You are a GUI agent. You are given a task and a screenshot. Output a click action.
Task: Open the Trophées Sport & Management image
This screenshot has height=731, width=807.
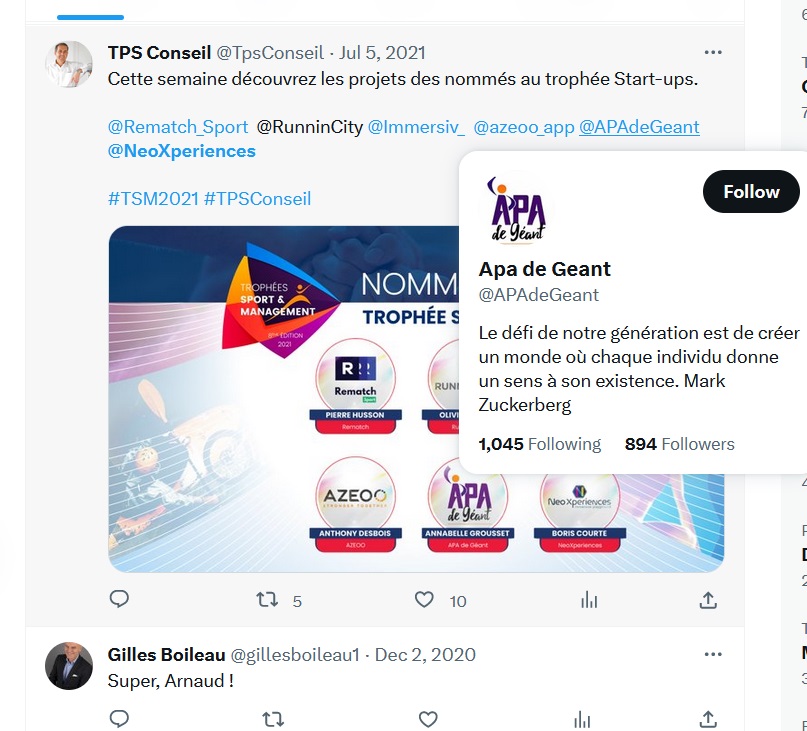[283, 399]
